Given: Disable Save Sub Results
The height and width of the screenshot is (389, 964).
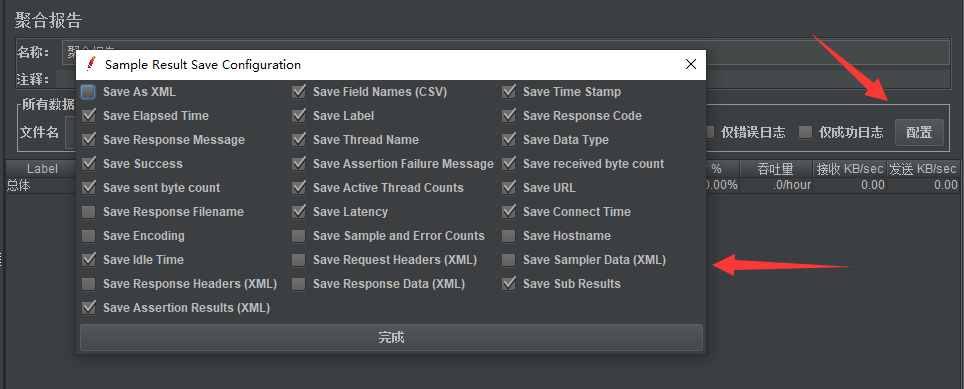Looking at the screenshot, I should coord(508,284).
